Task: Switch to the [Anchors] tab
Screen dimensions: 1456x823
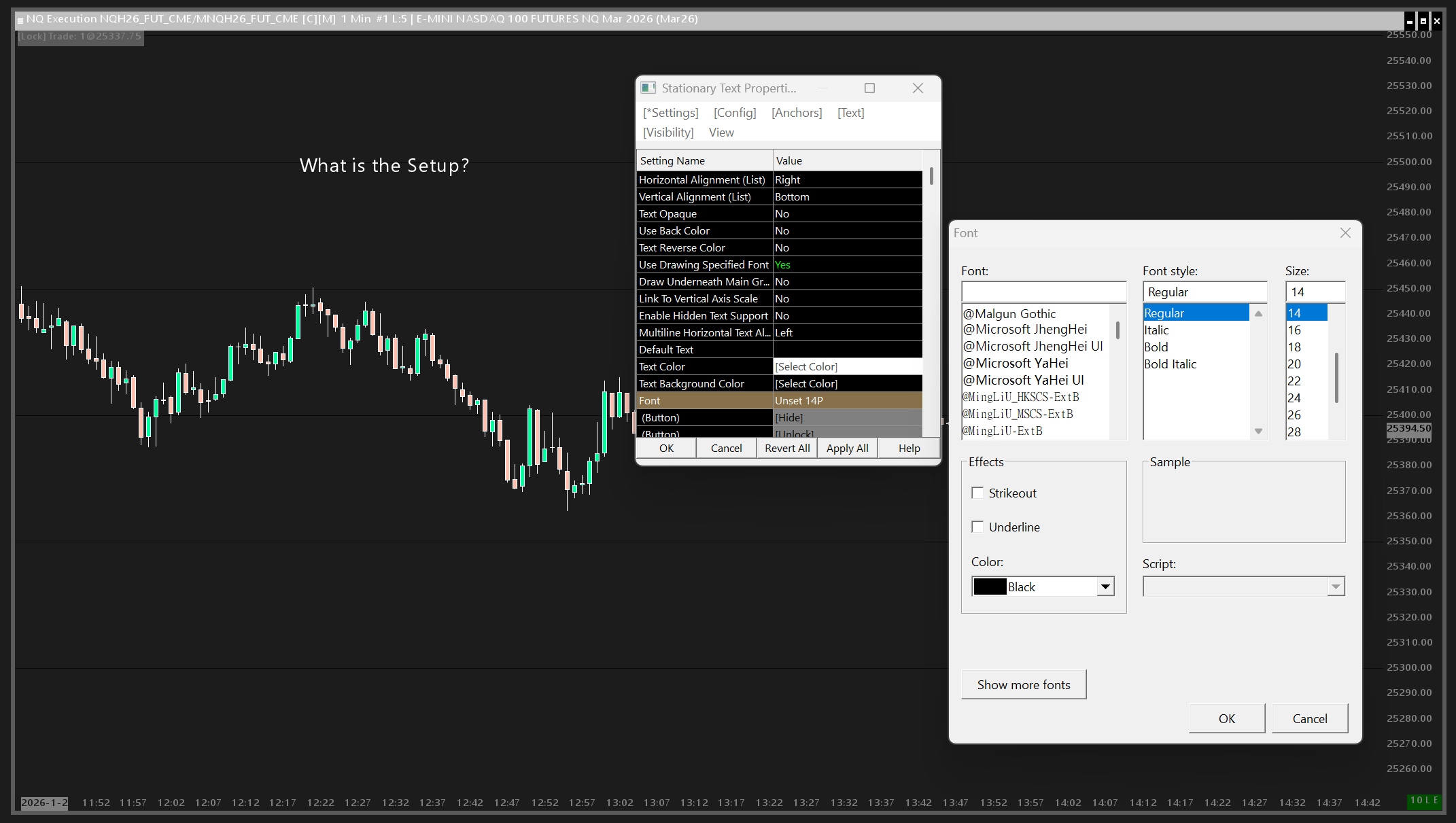Action: point(797,113)
